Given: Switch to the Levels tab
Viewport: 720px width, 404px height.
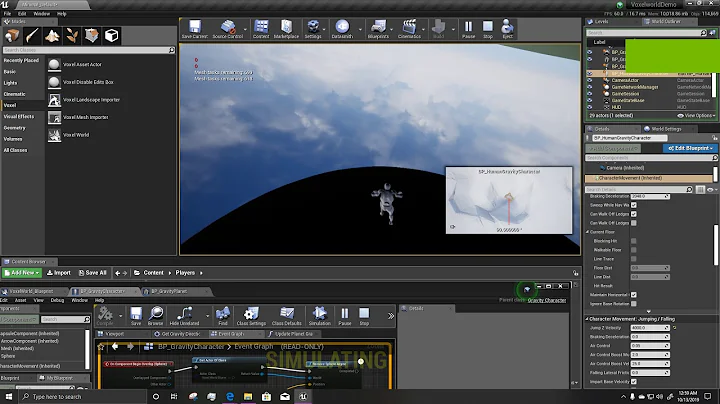Looking at the screenshot, I should pos(601,22).
